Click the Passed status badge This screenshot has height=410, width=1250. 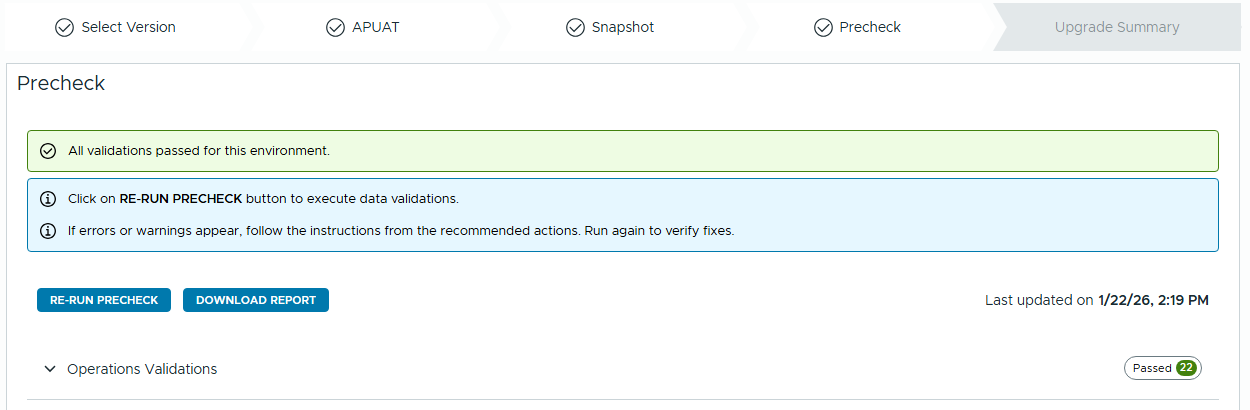1152,368
